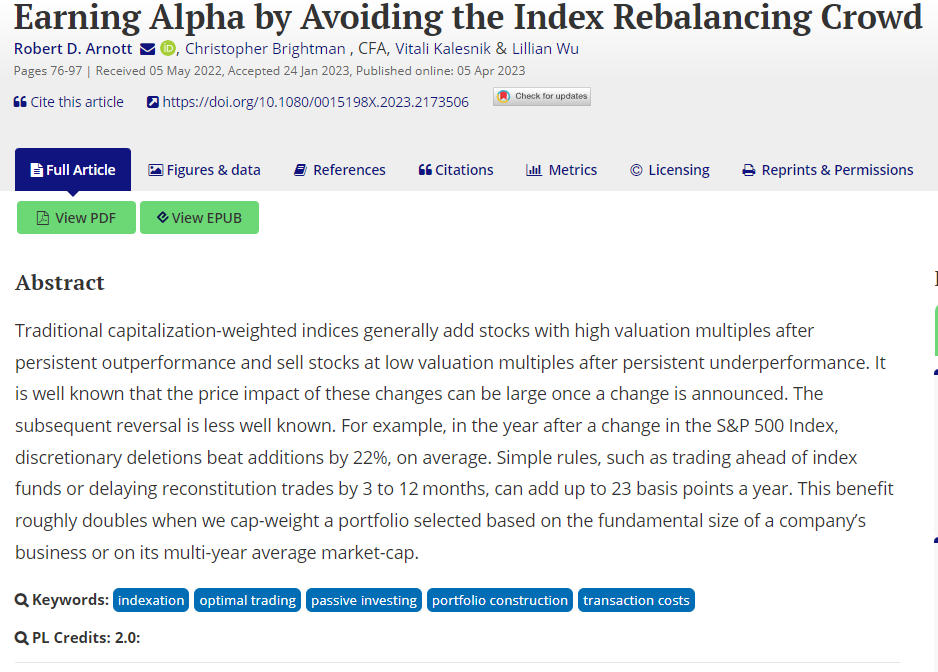This screenshot has height=672, width=938.
Task: Go to the Metrics tab
Action: coord(561,170)
